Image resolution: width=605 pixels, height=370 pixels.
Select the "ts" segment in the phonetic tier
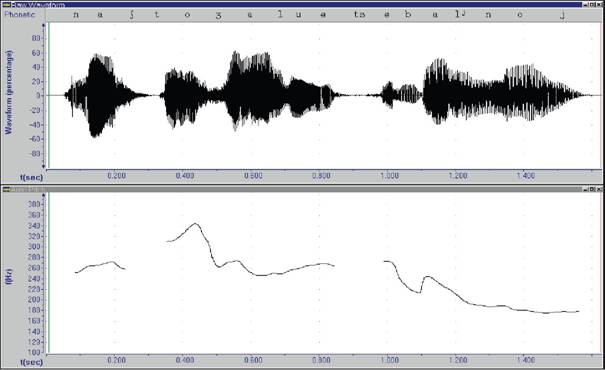[x=359, y=15]
